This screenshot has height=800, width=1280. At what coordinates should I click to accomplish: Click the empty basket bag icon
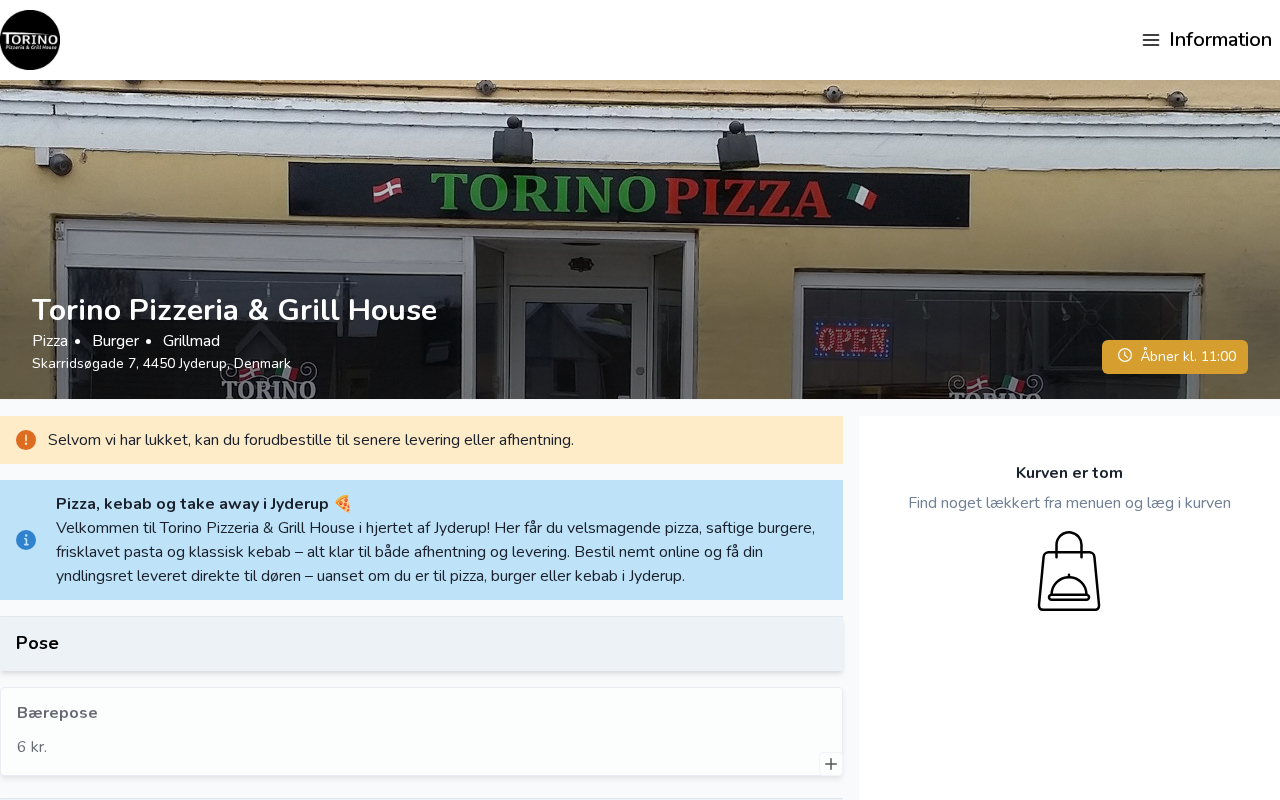pos(1069,571)
